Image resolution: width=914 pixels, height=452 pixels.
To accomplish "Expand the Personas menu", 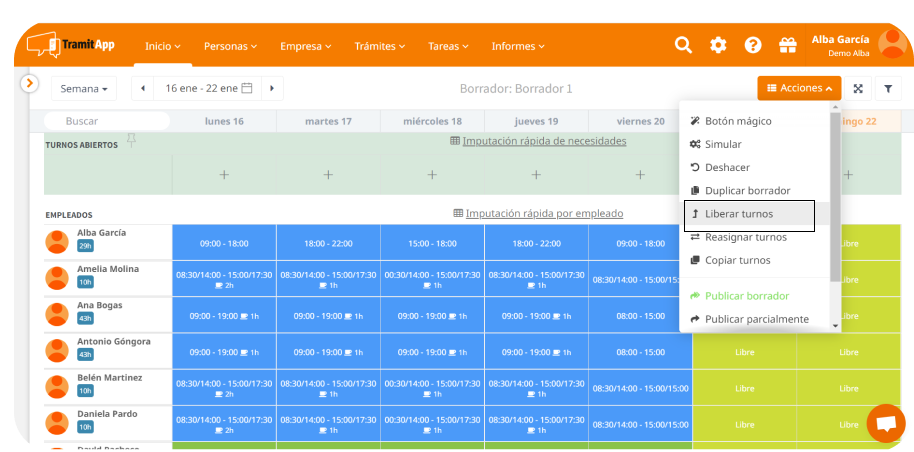I will click(230, 46).
